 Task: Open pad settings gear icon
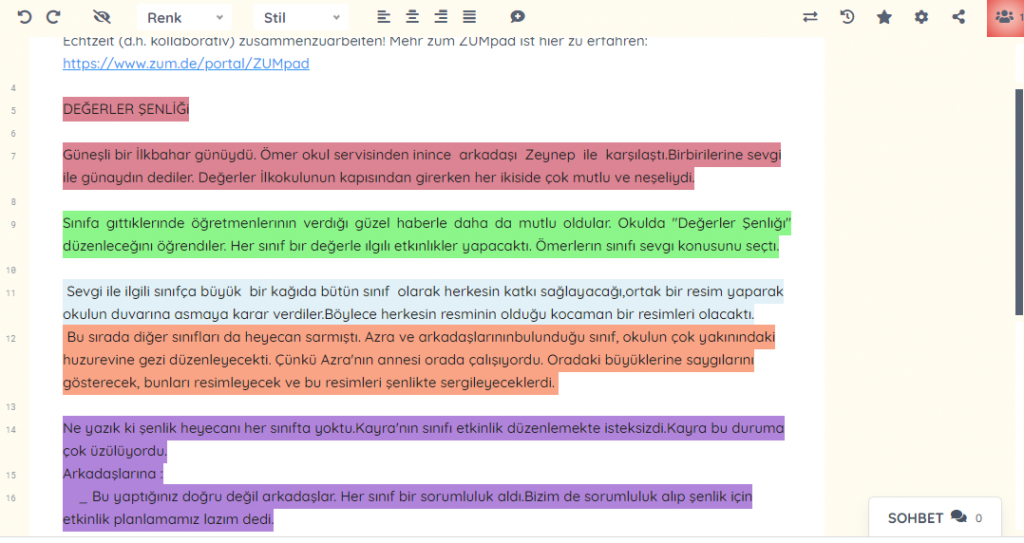921,17
